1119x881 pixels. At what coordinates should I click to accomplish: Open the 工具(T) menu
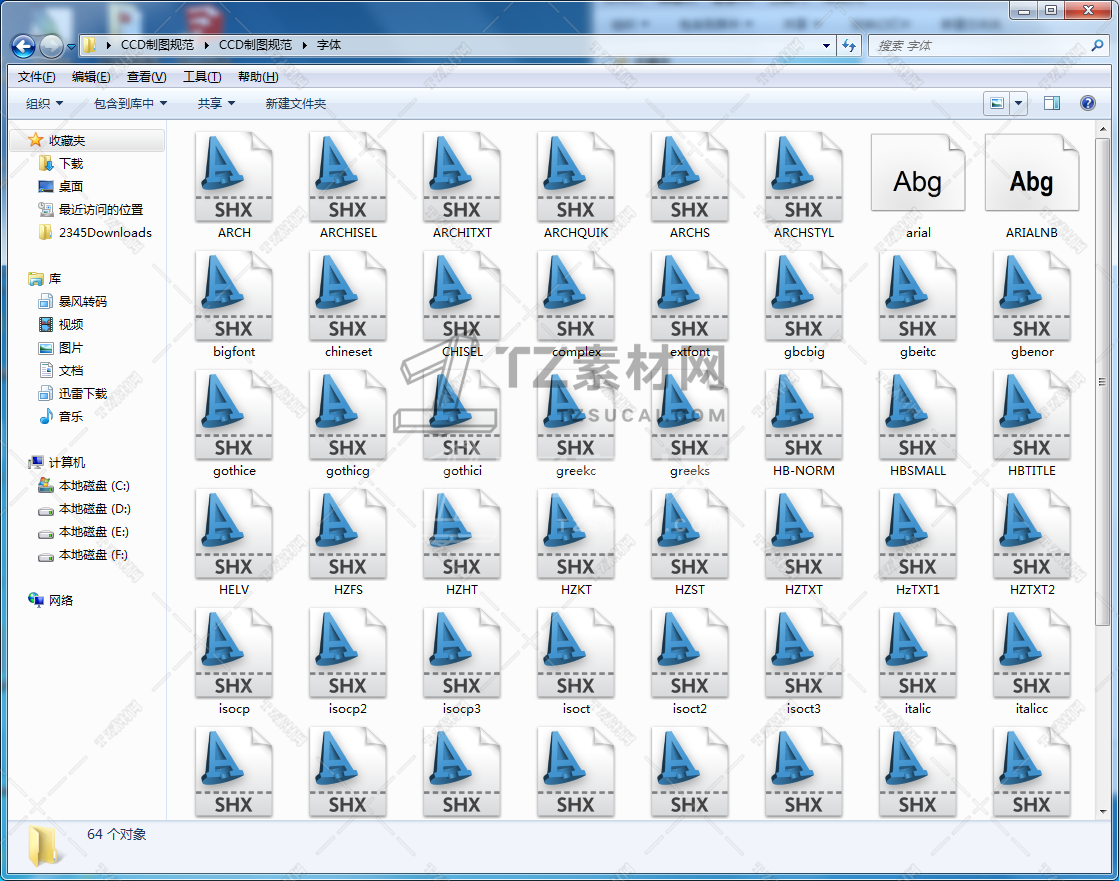(x=202, y=76)
